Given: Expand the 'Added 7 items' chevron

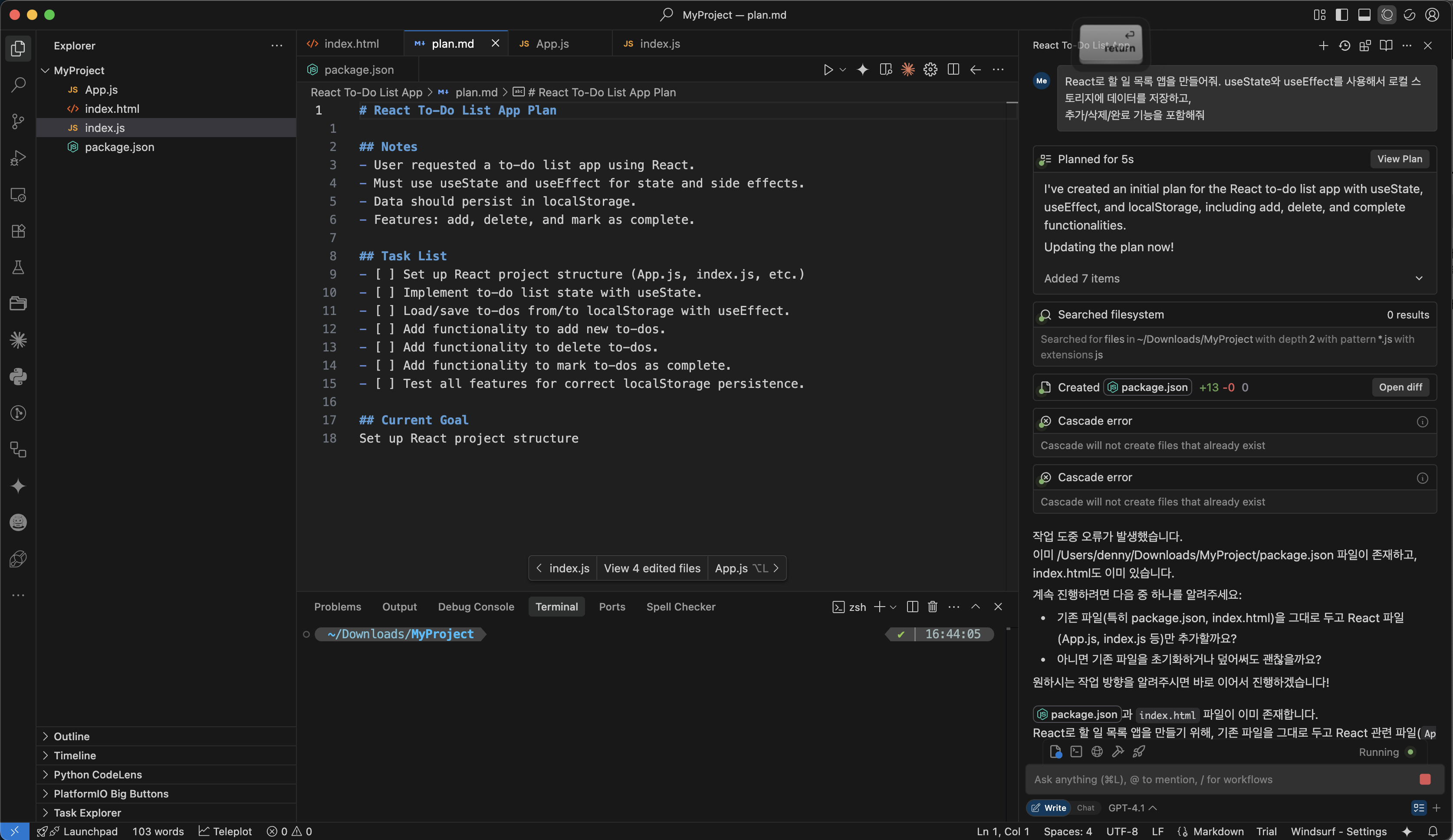Looking at the screenshot, I should pyautogui.click(x=1418, y=279).
